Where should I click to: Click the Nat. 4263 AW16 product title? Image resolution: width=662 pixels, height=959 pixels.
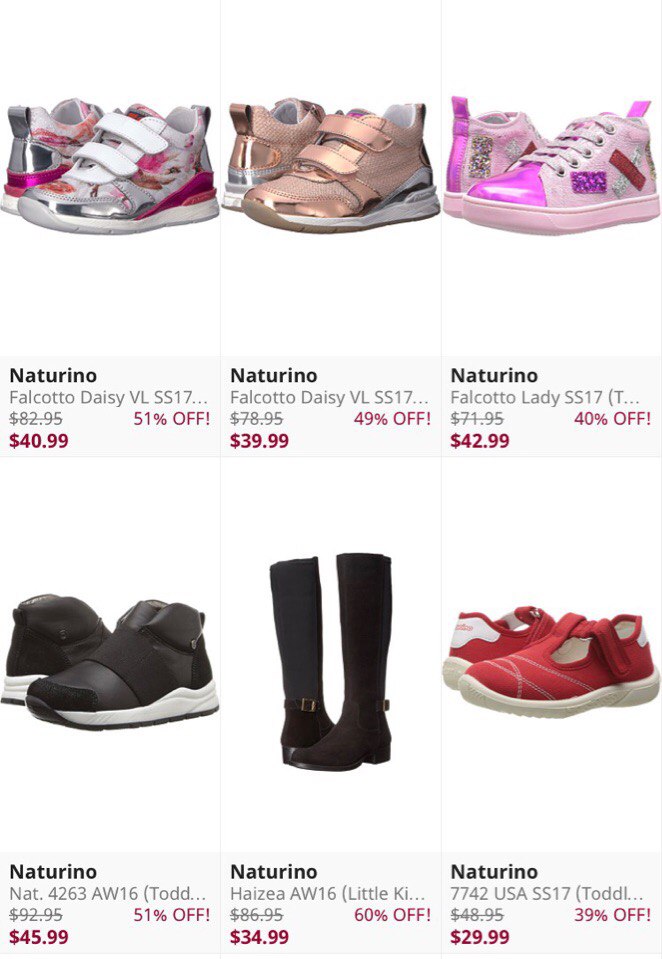pos(108,894)
